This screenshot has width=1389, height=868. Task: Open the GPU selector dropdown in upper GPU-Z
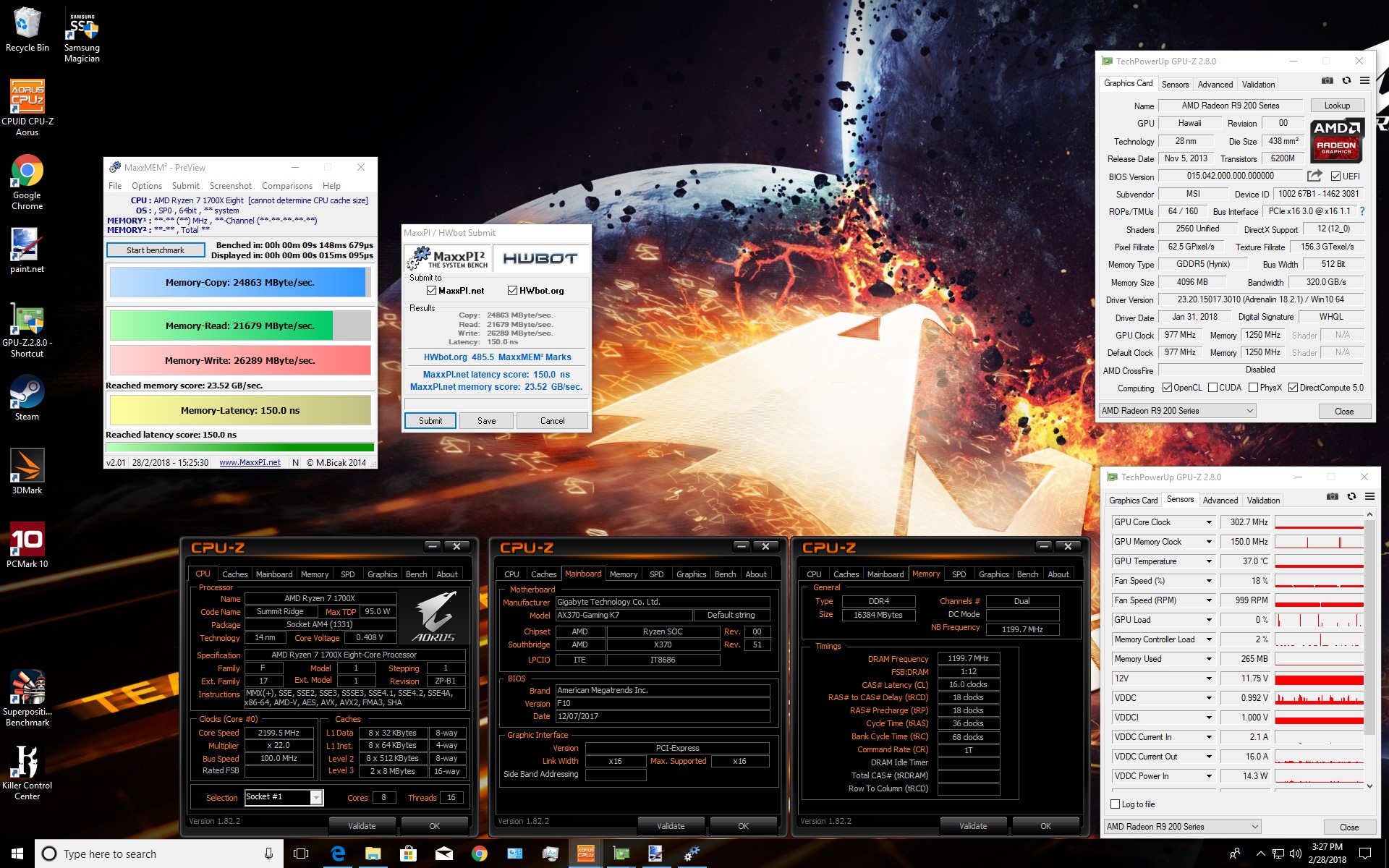1177,411
